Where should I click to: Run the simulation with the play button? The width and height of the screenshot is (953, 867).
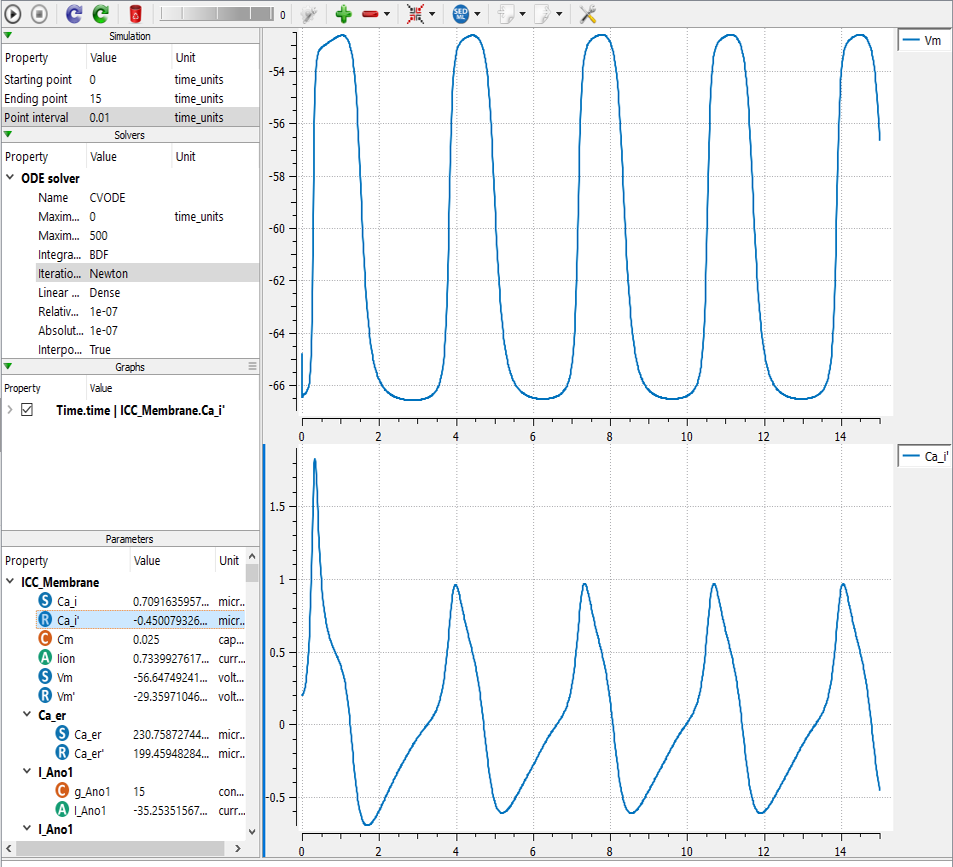pyautogui.click(x=14, y=14)
